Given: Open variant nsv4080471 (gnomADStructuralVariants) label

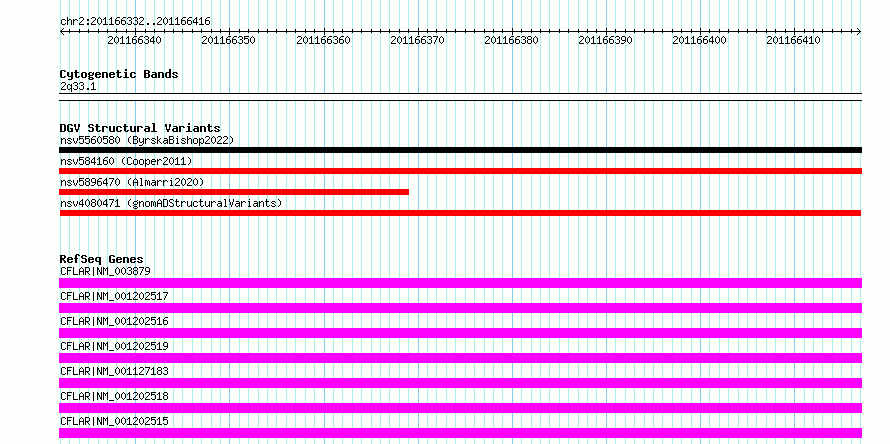Looking at the screenshot, I should [x=170, y=203].
